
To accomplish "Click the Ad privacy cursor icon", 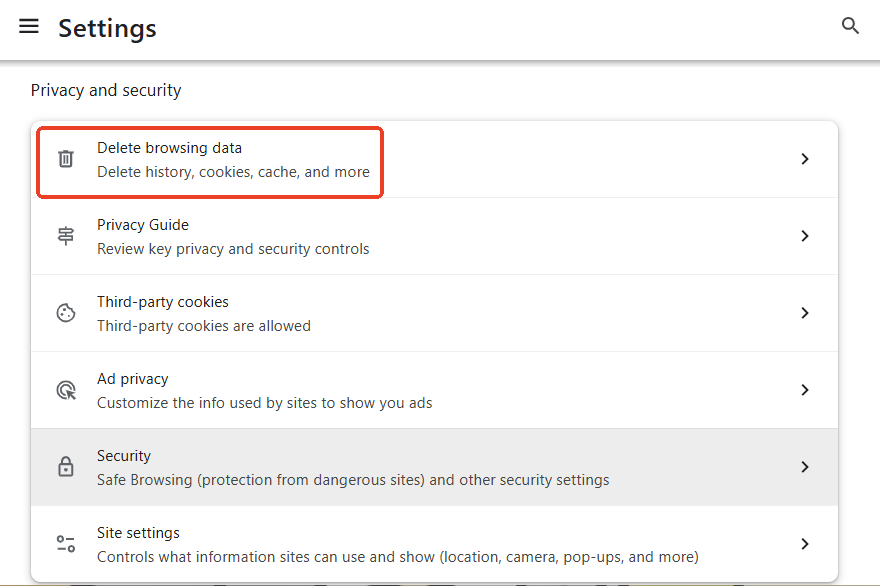I will click(x=65, y=389).
